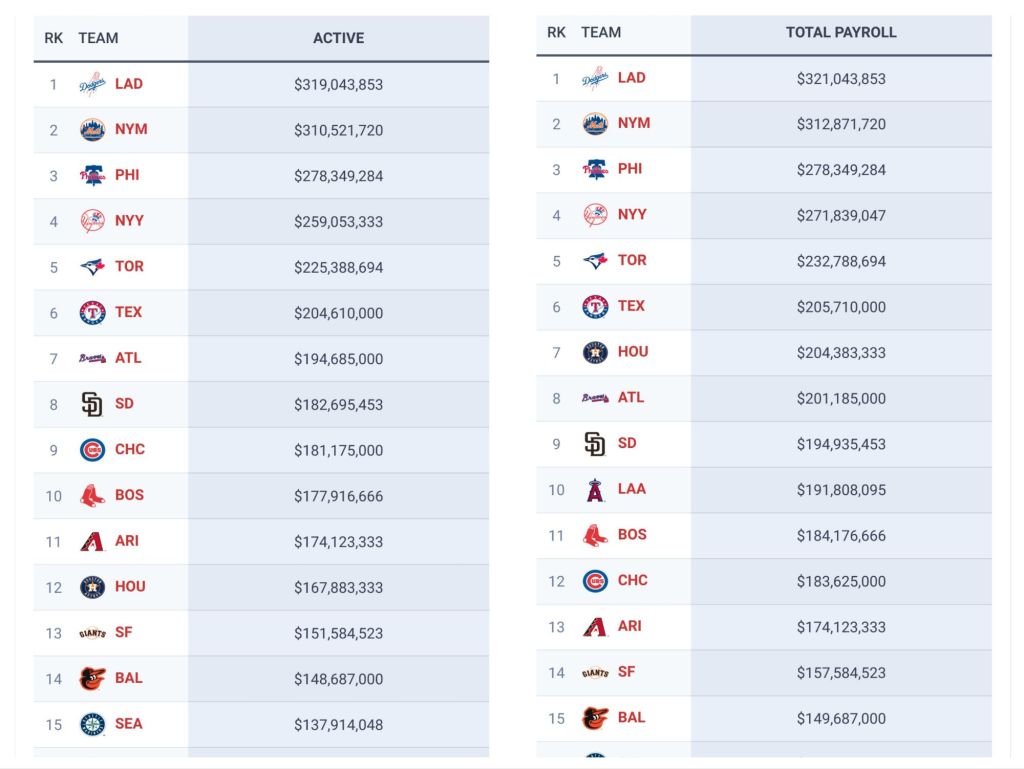The width and height of the screenshot is (1024, 769).
Task: Select the Phillies logo in the Active table
Action: (92, 176)
